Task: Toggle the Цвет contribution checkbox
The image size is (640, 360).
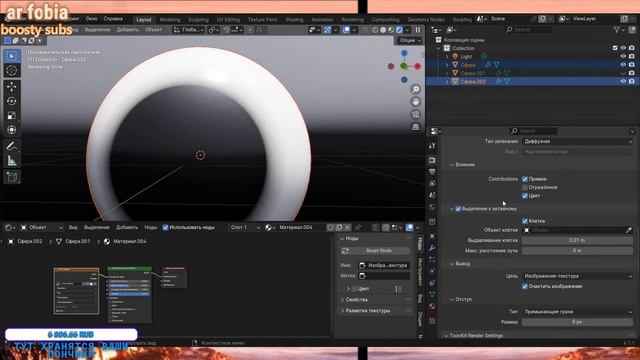Action: (x=525, y=196)
